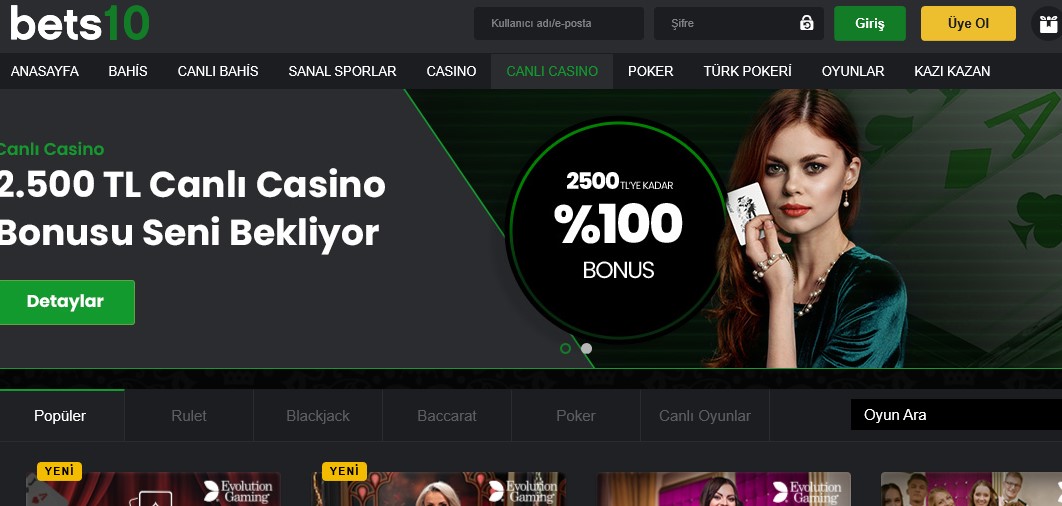Select the Baccarat category tab
This screenshot has height=506, width=1062.
(447, 416)
